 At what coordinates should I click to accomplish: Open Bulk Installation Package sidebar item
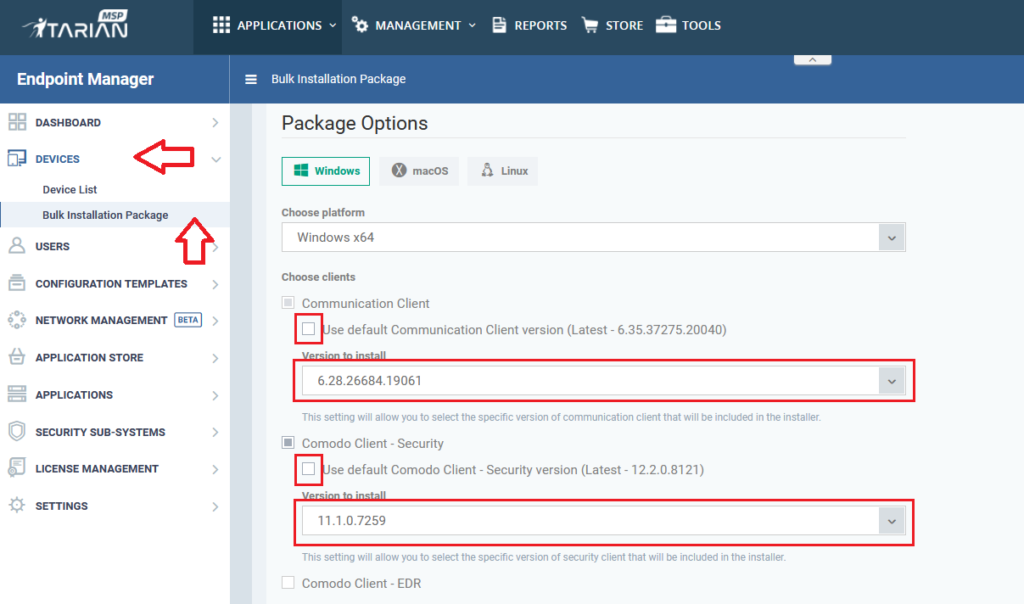coord(105,215)
